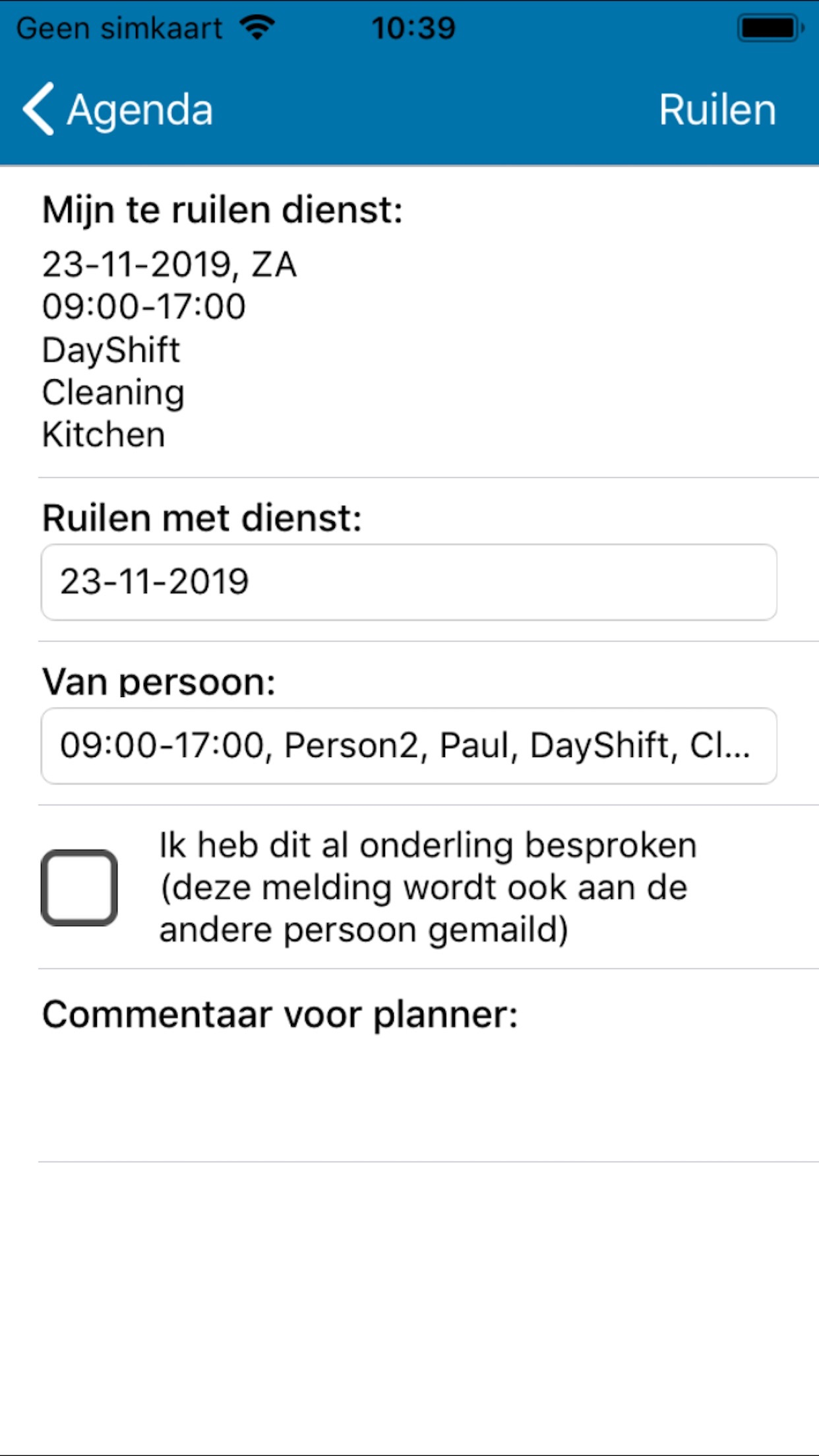Tap the 'DayShift' line in shift details
Viewport: 819px width, 1456px height.
pyautogui.click(x=111, y=349)
